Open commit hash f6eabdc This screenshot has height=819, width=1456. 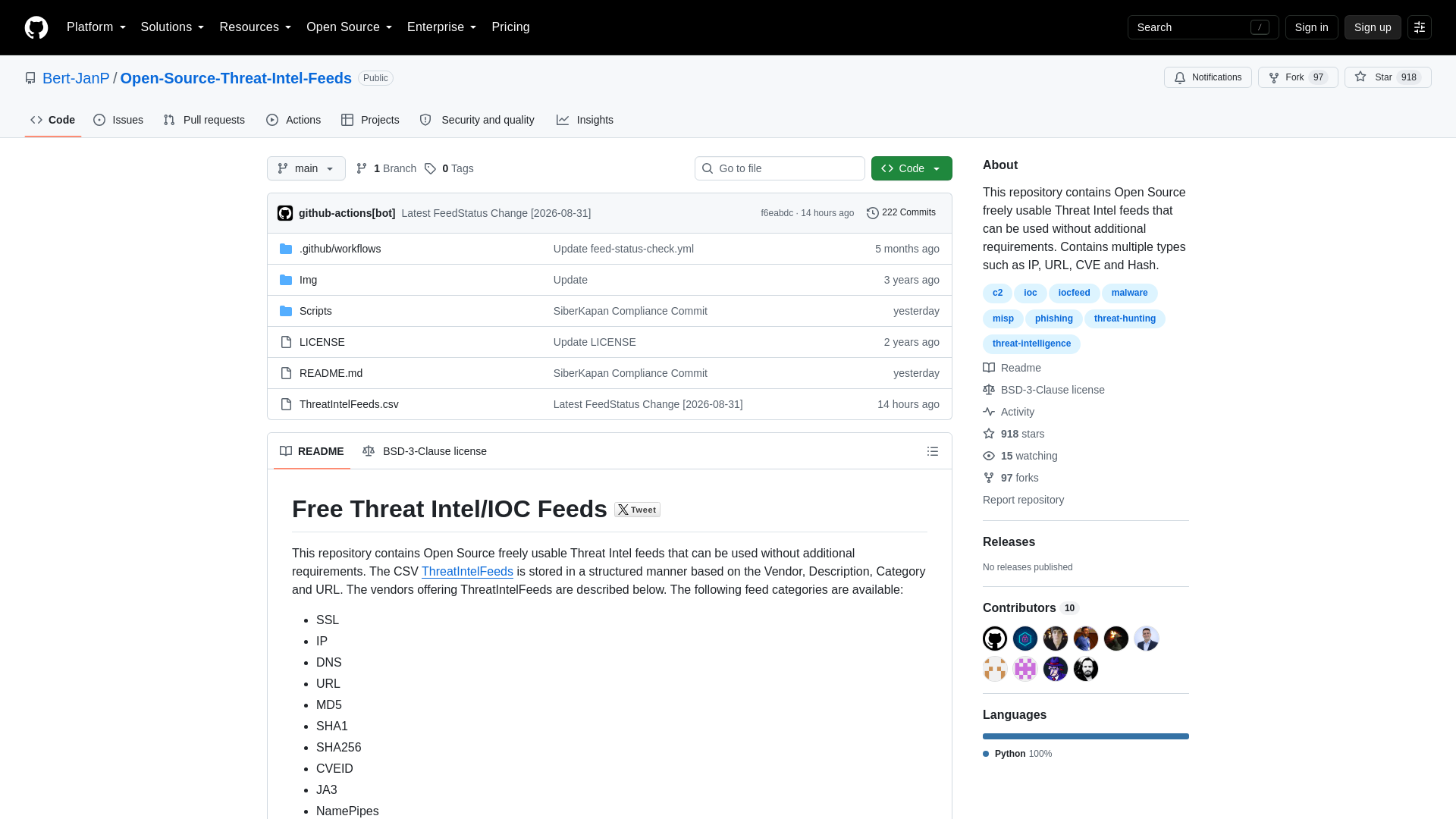[x=777, y=213]
